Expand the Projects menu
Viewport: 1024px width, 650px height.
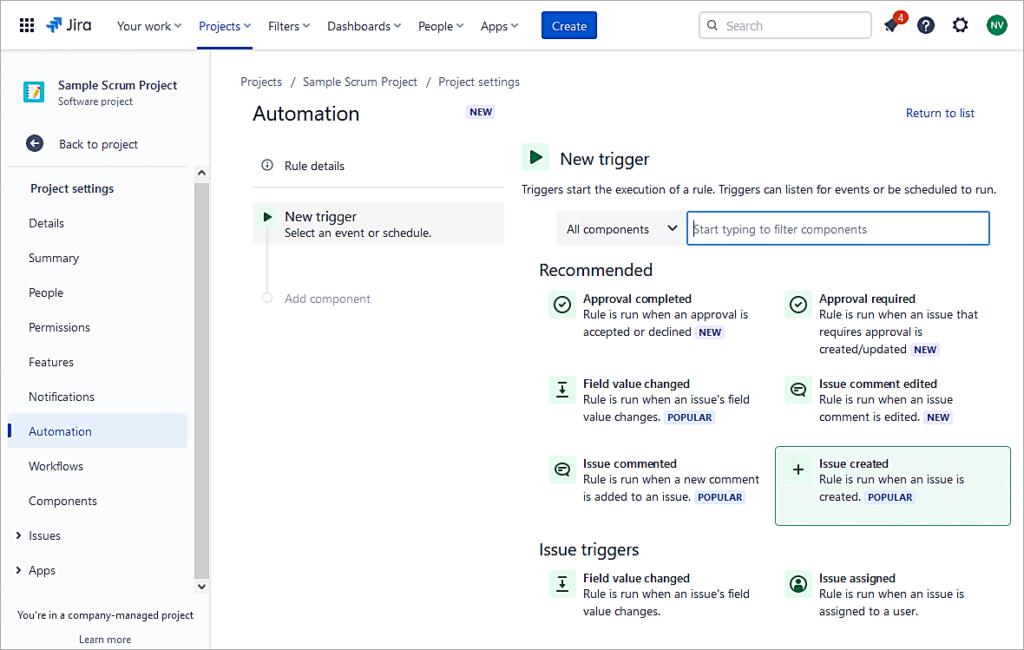(x=224, y=26)
